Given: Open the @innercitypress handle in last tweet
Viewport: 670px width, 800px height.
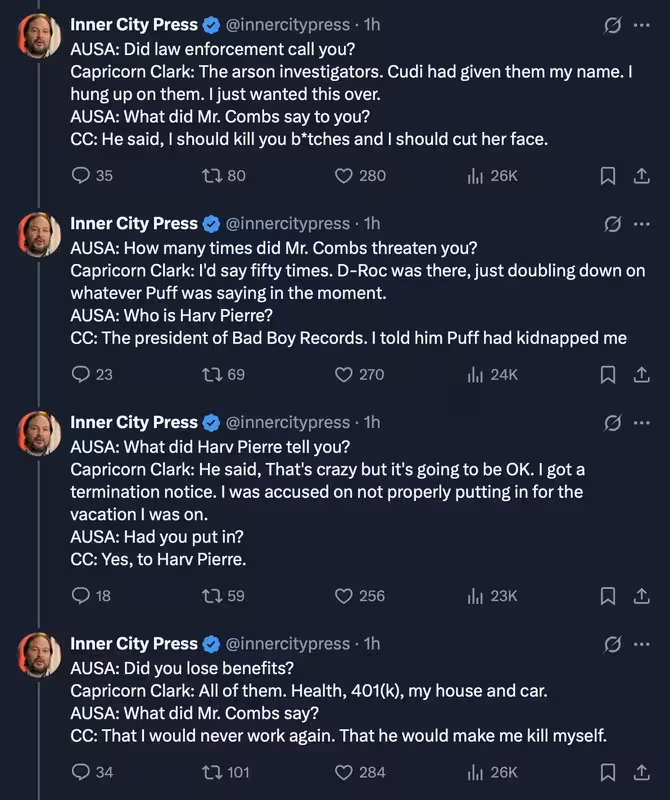Looking at the screenshot, I should (x=288, y=644).
